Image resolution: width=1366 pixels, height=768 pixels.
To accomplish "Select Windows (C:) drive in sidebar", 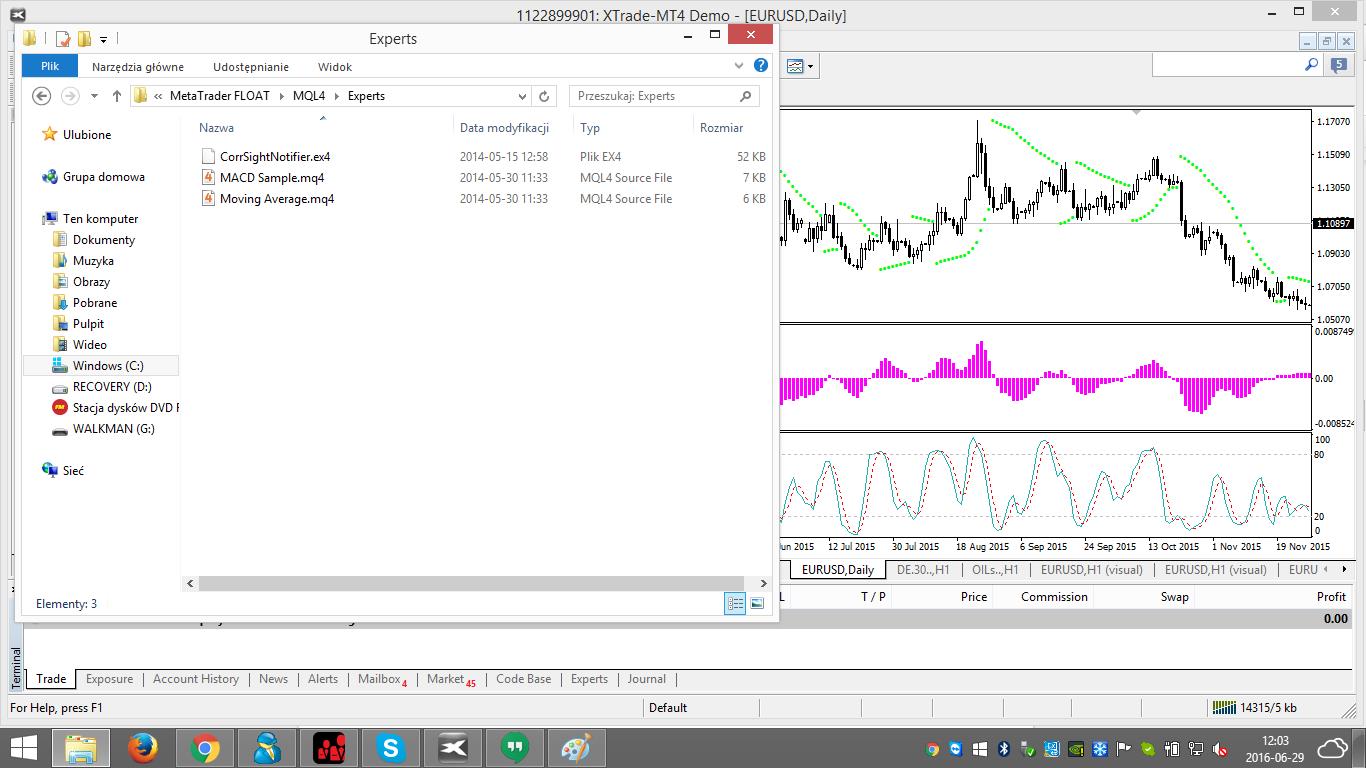I will tap(107, 366).
